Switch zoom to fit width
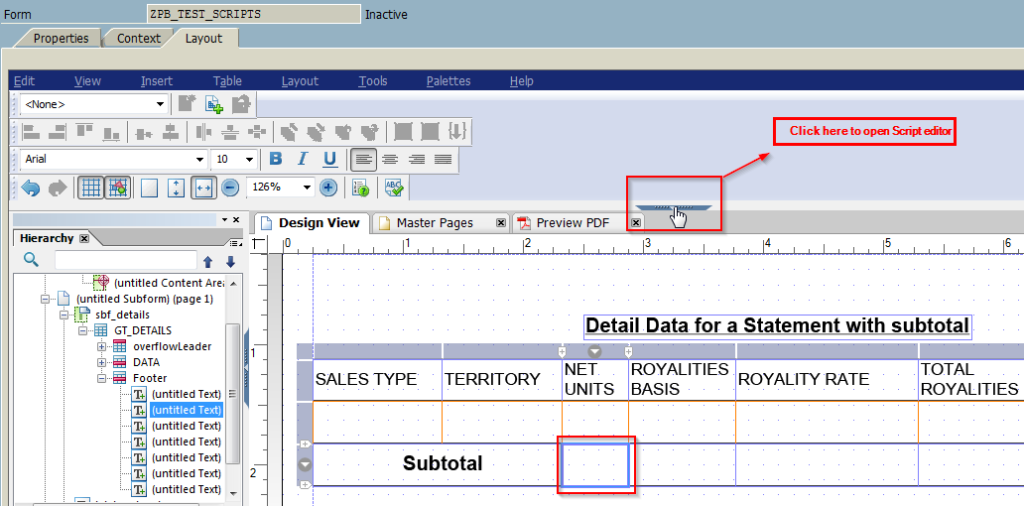The height and width of the screenshot is (506, 1024). 203,188
